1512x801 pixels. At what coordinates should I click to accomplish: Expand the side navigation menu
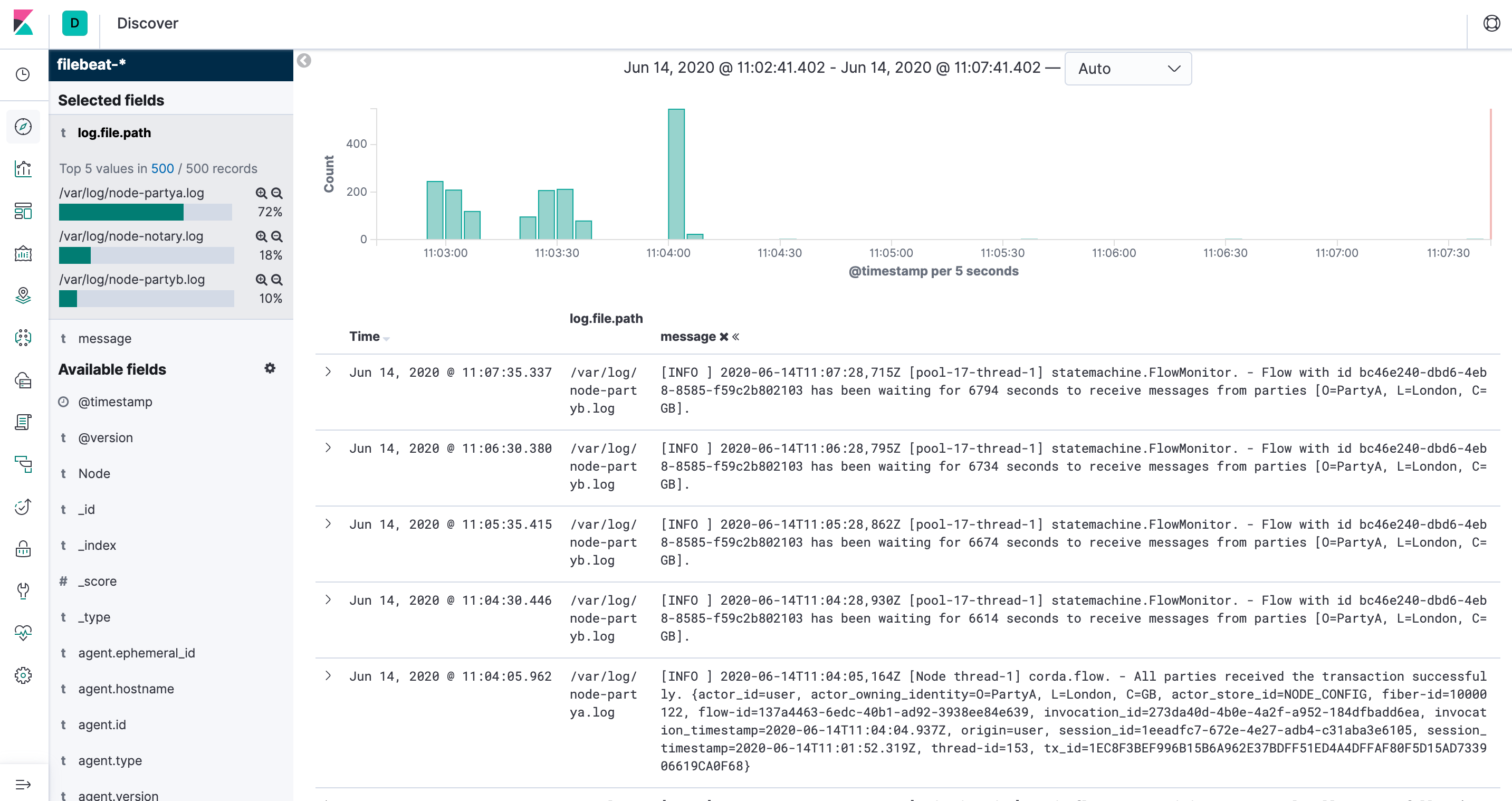(x=23, y=785)
